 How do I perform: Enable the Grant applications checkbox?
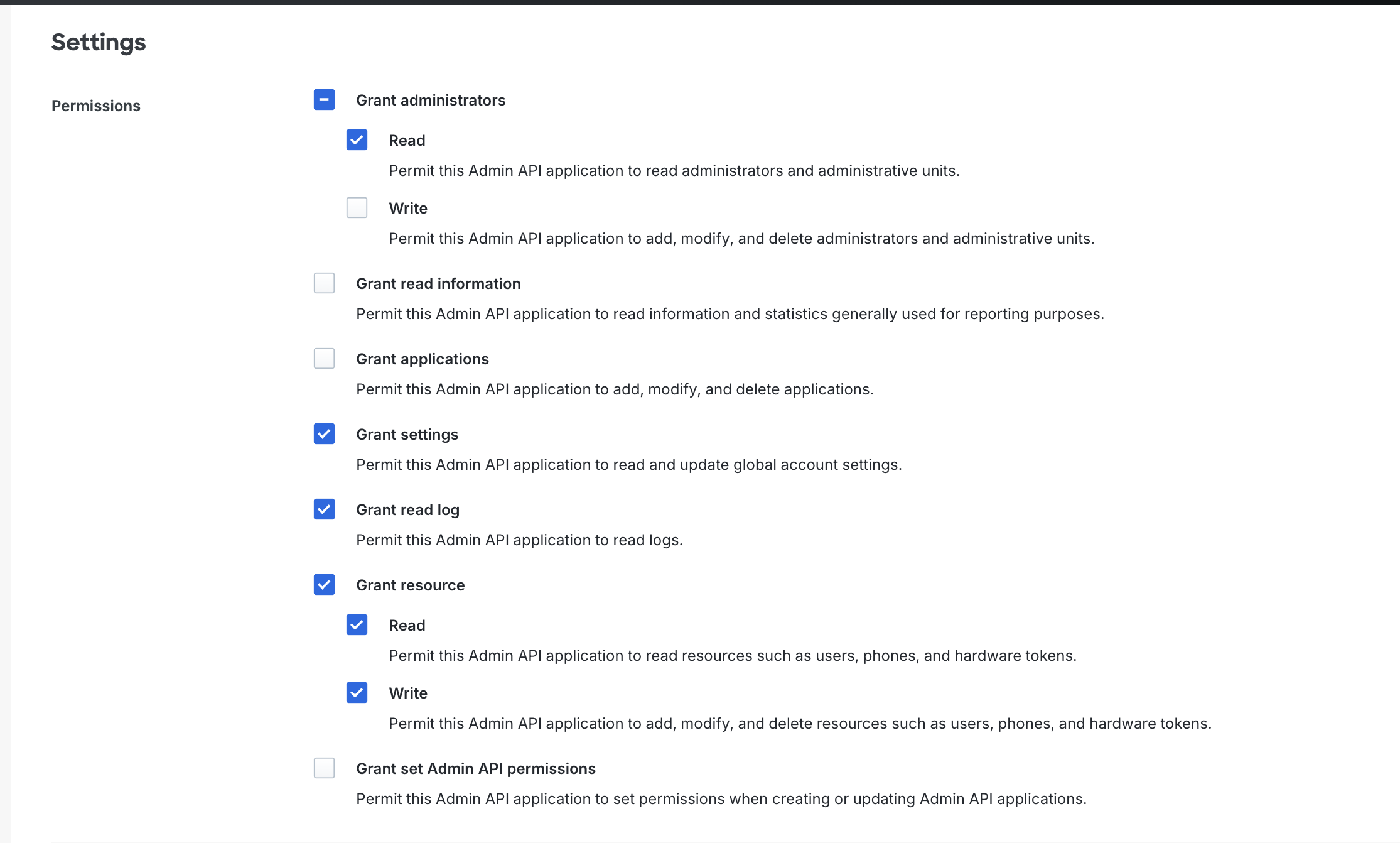click(324, 359)
